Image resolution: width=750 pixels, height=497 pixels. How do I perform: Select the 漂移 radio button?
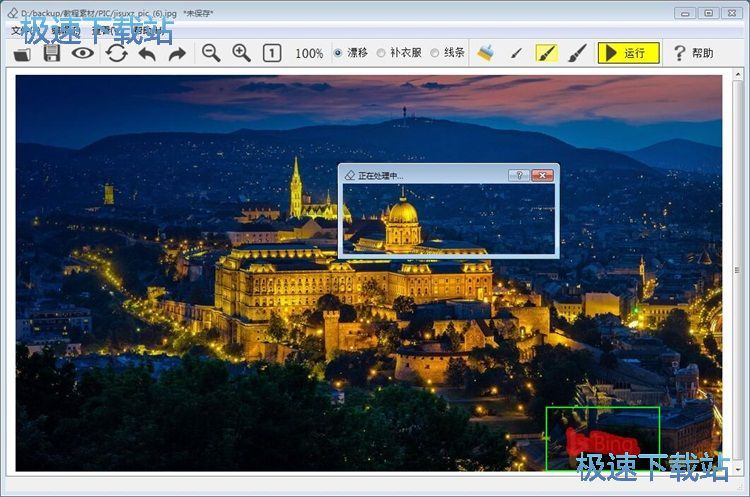click(x=338, y=53)
